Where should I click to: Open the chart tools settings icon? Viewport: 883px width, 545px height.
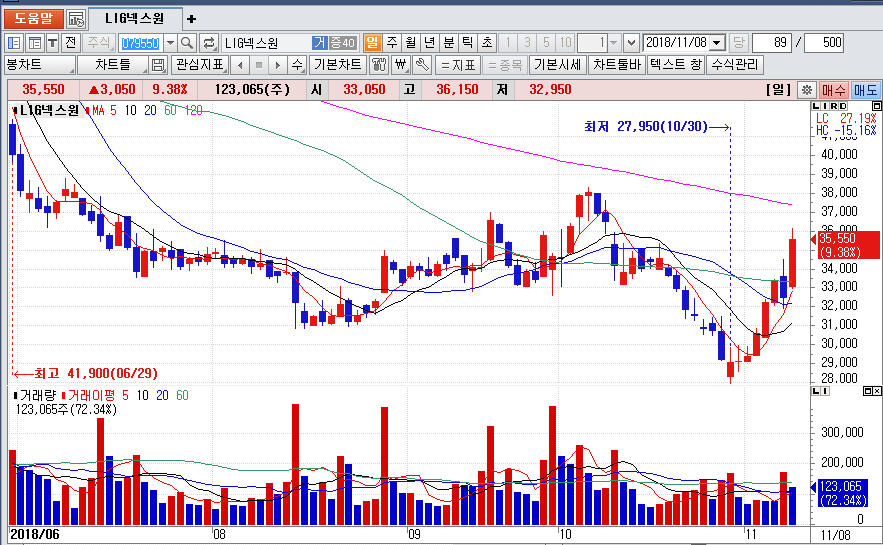tap(379, 65)
